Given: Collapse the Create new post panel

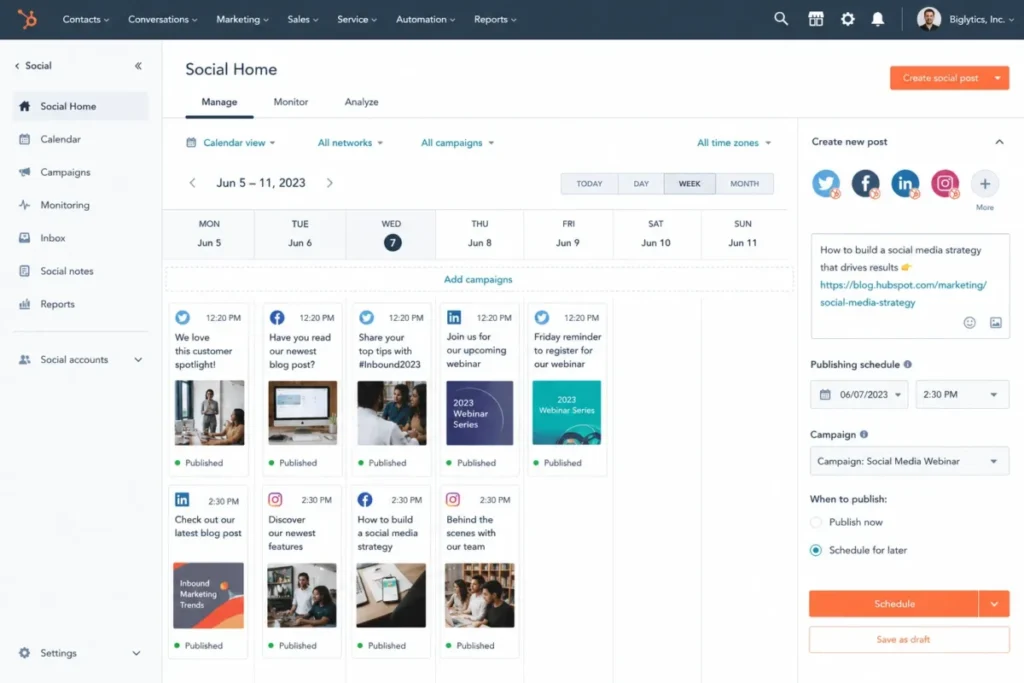Looking at the screenshot, I should (999, 142).
